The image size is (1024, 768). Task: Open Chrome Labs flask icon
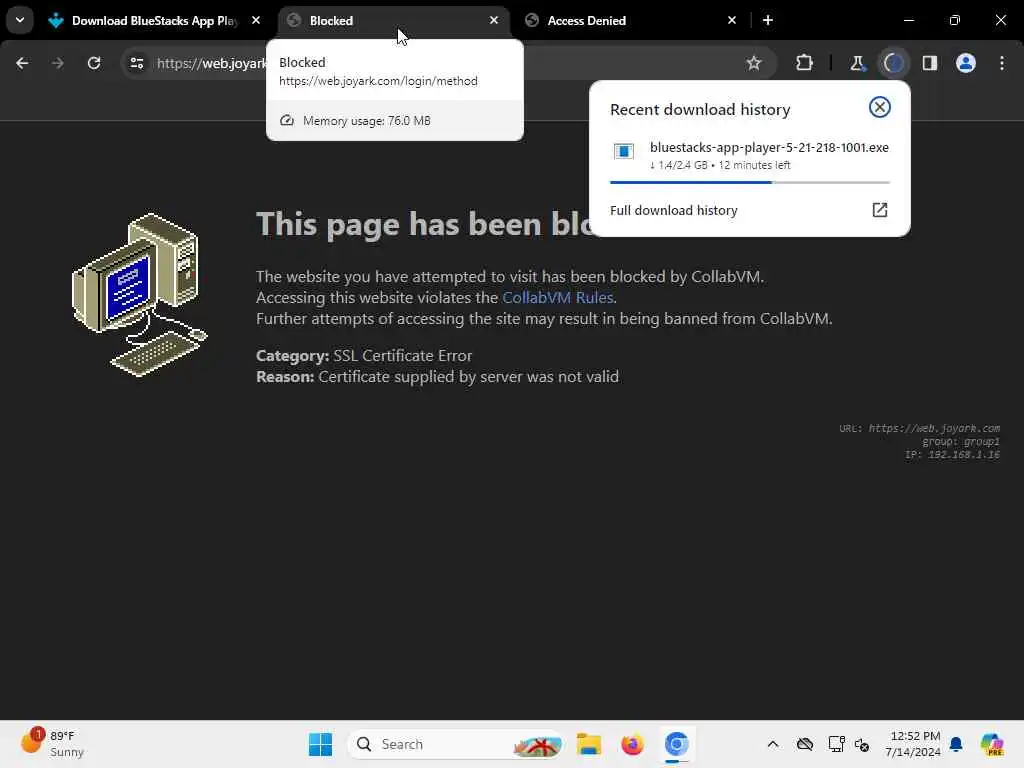pyautogui.click(x=857, y=63)
